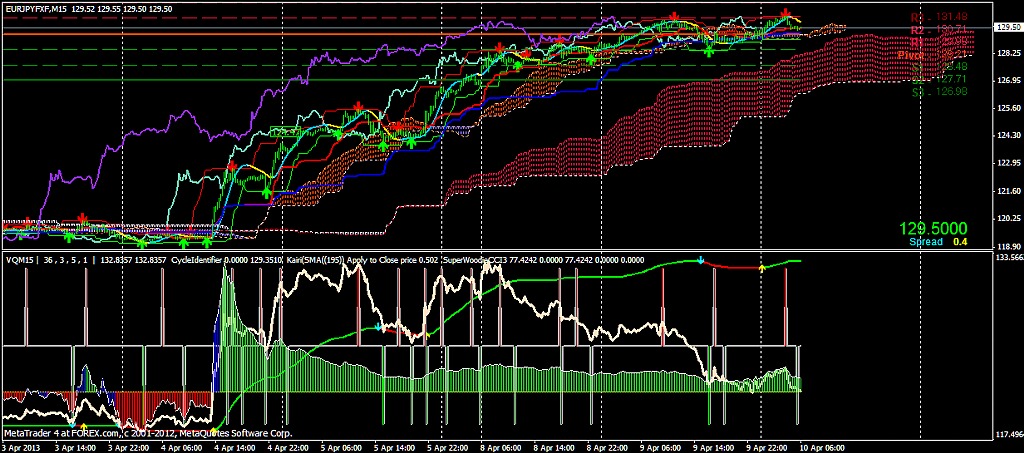Click the 125.60 price axis label
The image size is (1024, 453).
[1009, 108]
